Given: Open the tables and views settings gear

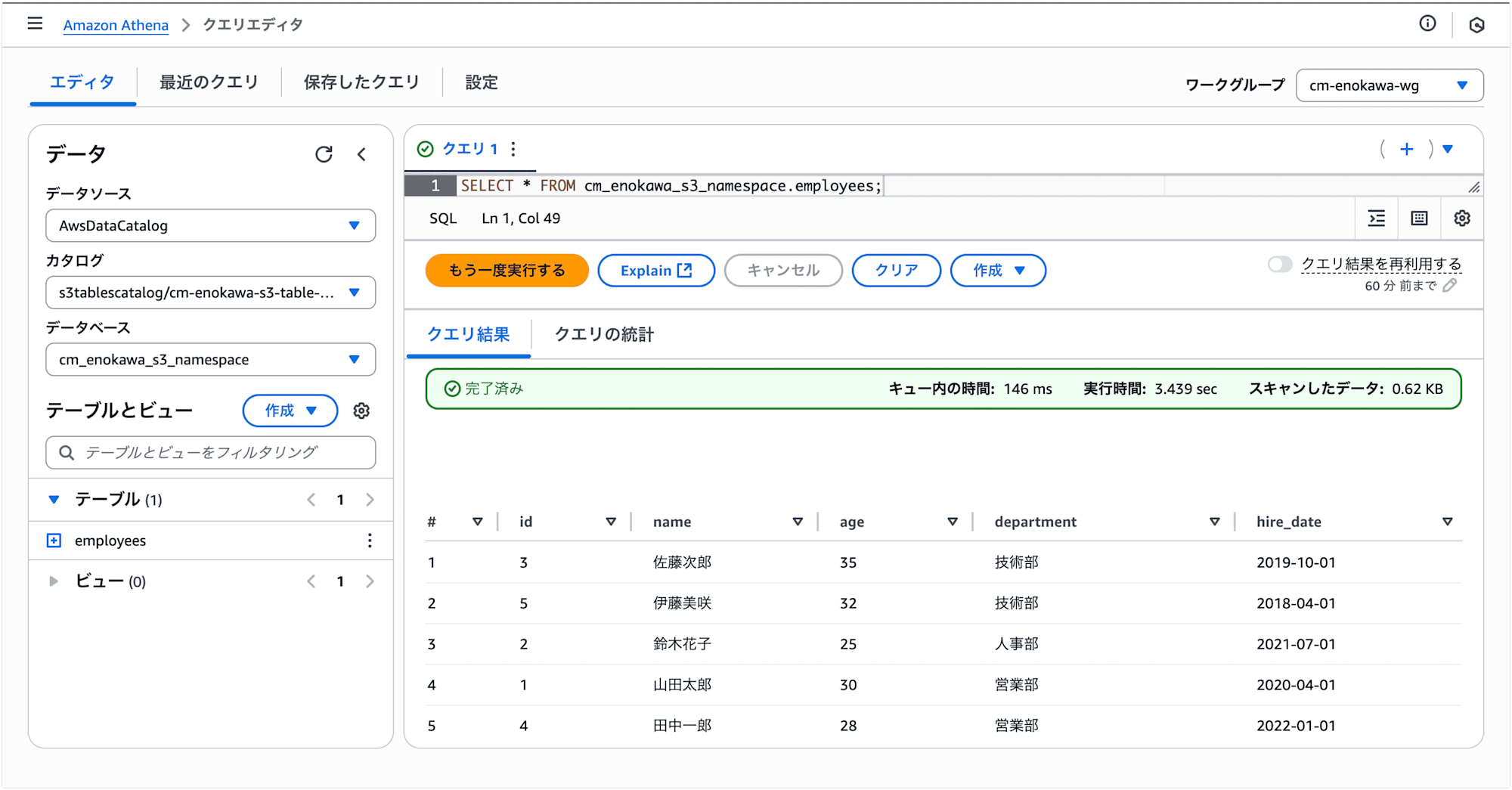Looking at the screenshot, I should pos(361,410).
